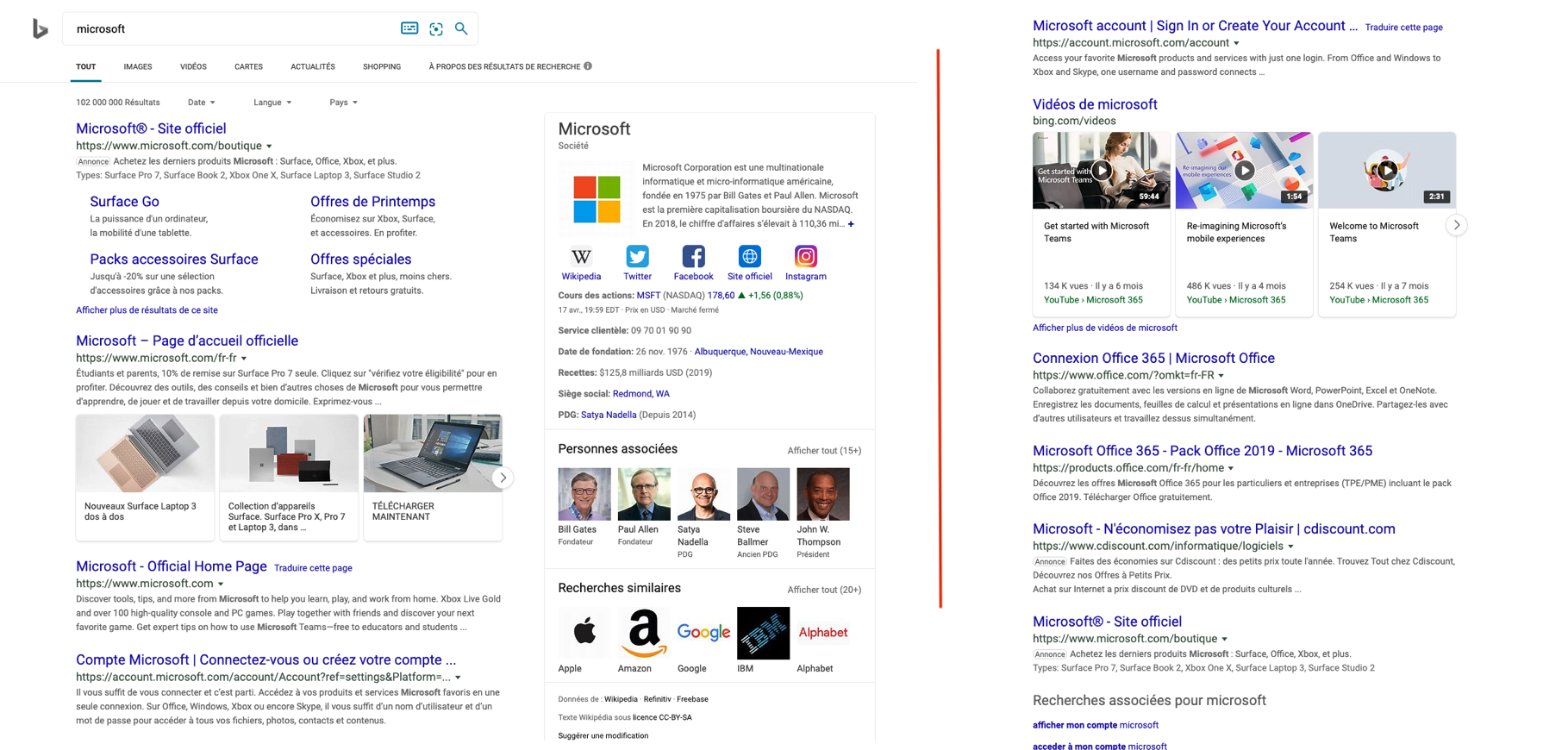Advance the Surface image carousel right arrow
Image resolution: width=1568 pixels, height=750 pixels.
(x=503, y=478)
